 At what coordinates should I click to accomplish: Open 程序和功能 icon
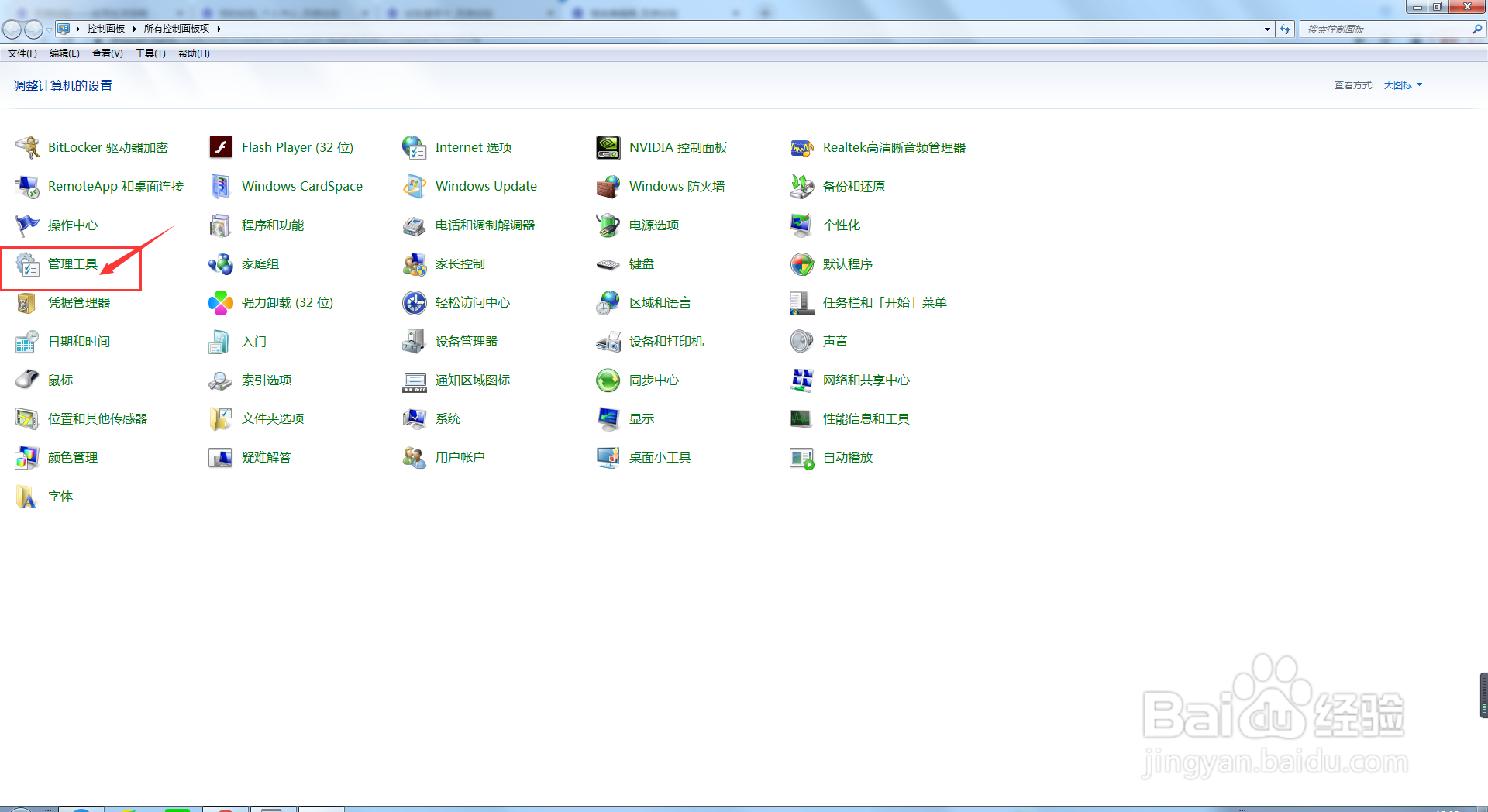pos(221,225)
